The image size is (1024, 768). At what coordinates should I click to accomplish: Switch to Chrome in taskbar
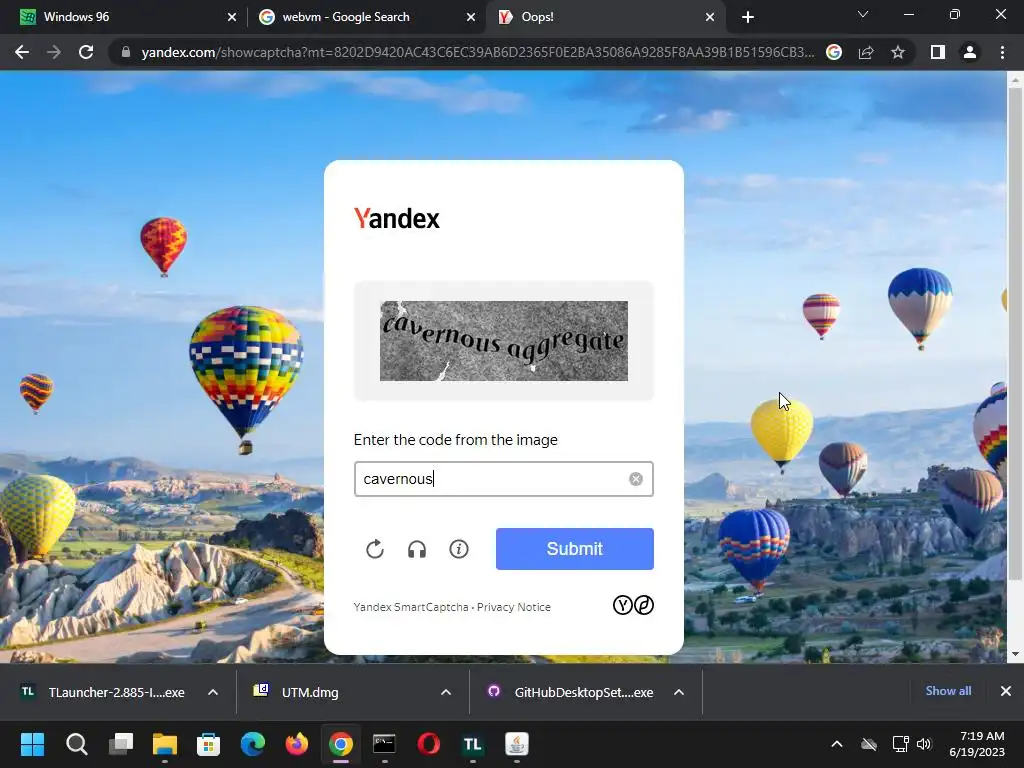(341, 744)
